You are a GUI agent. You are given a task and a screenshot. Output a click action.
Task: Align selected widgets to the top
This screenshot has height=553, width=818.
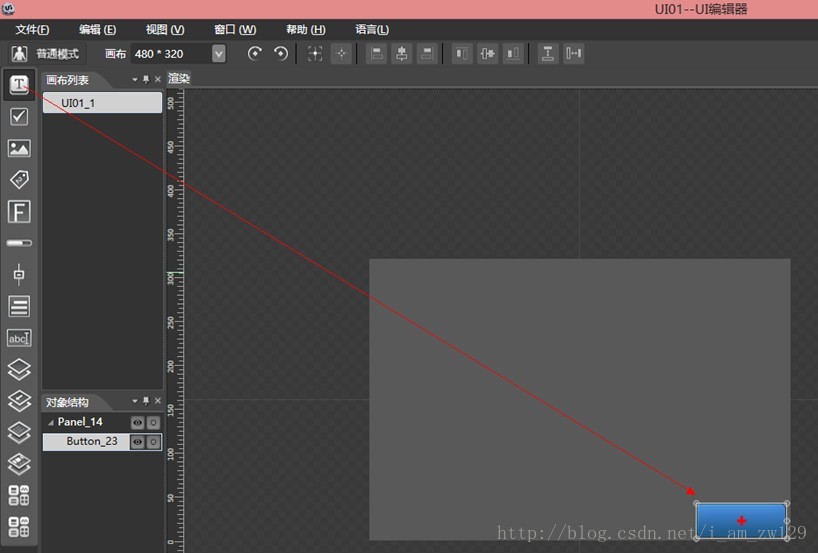coord(462,53)
